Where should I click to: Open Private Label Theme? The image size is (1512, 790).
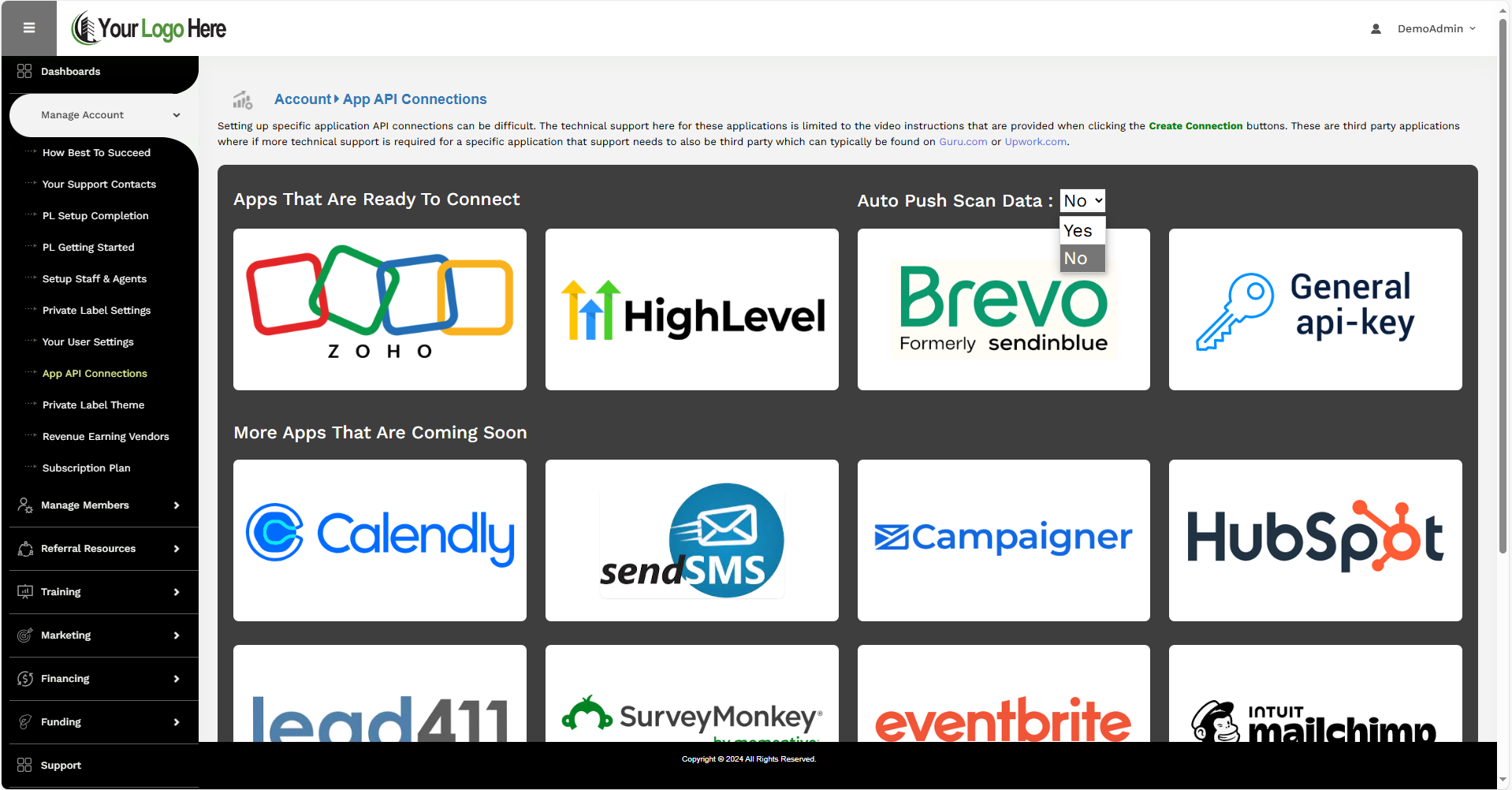tap(93, 405)
